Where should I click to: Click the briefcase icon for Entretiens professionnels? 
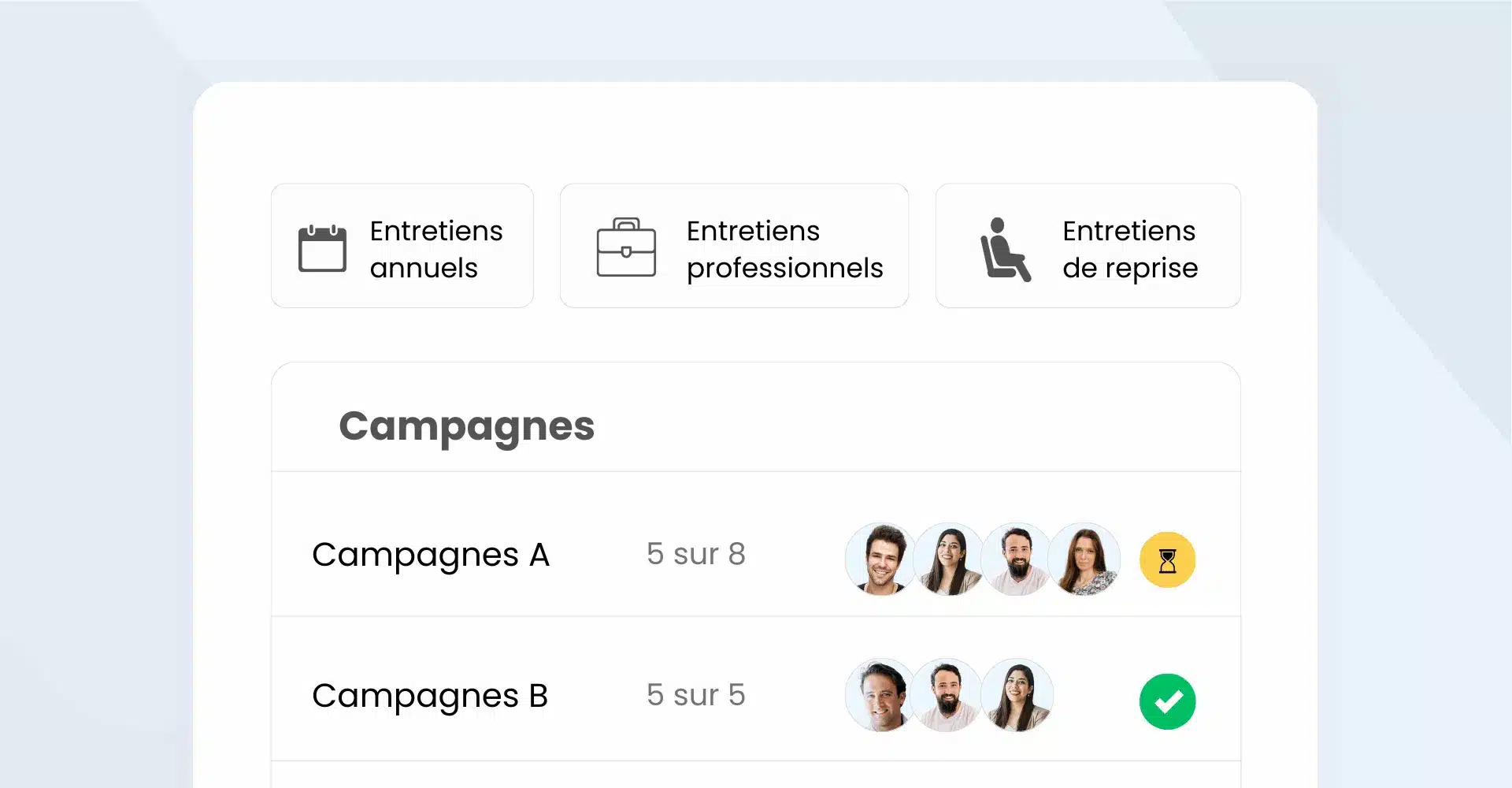[x=626, y=247]
